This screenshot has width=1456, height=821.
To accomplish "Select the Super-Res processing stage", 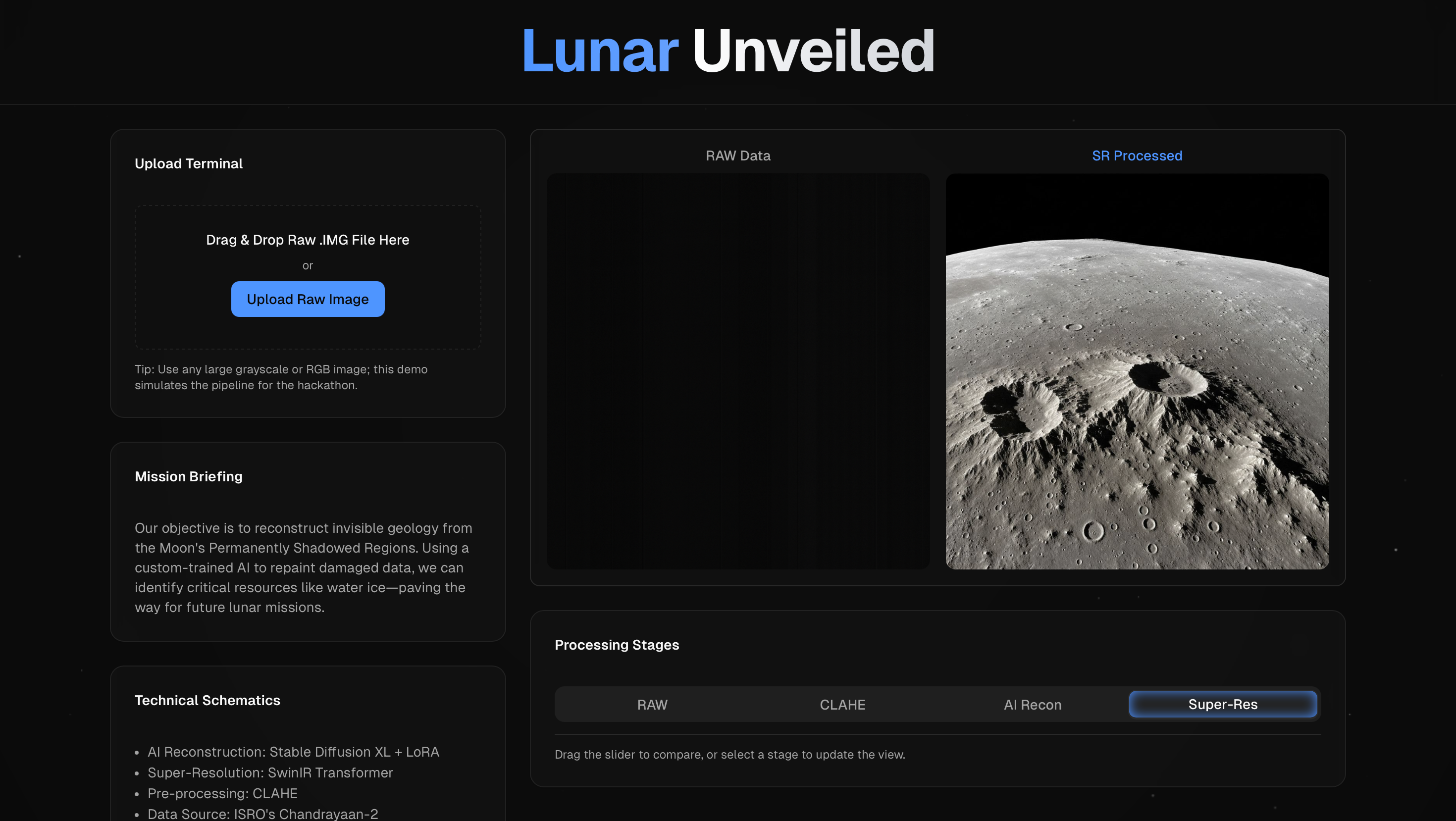I will point(1223,704).
